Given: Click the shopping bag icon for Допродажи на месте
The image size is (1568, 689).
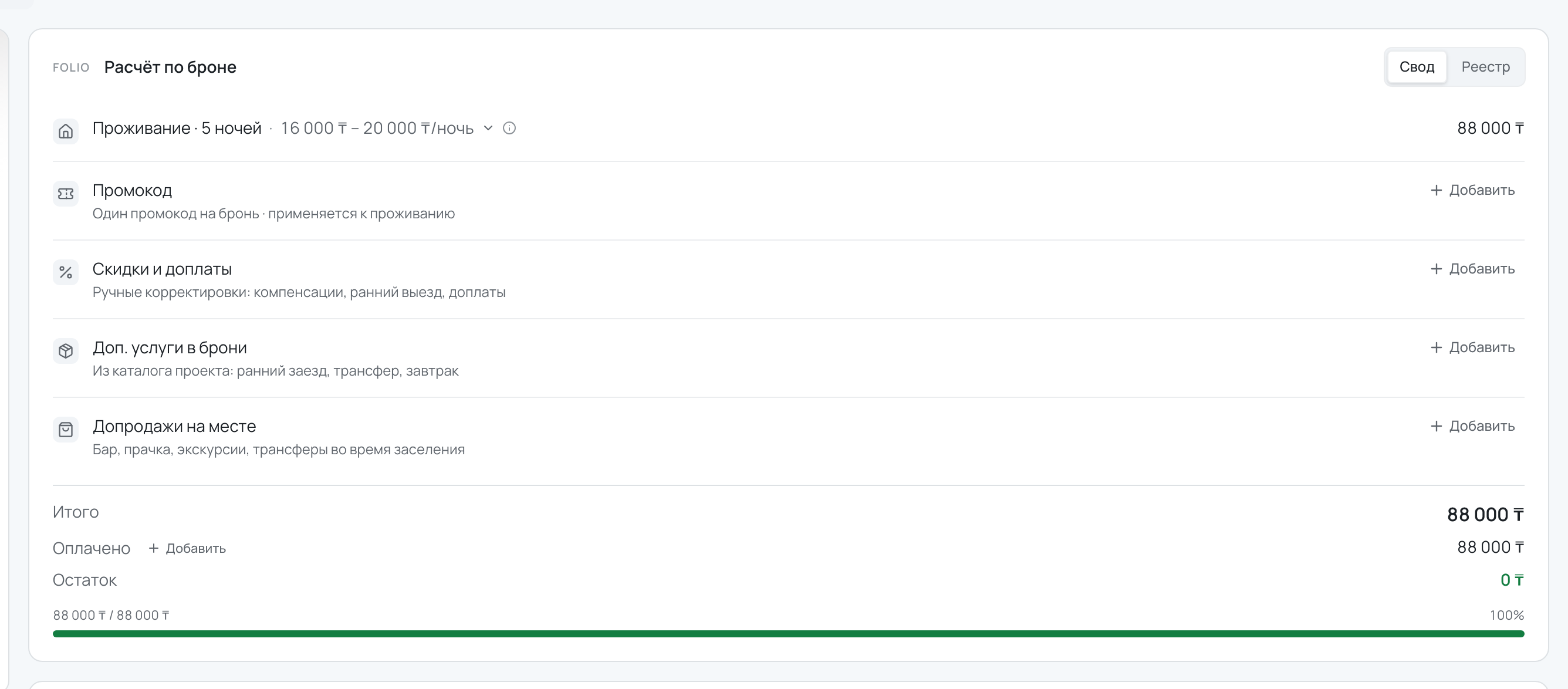Looking at the screenshot, I should point(66,429).
